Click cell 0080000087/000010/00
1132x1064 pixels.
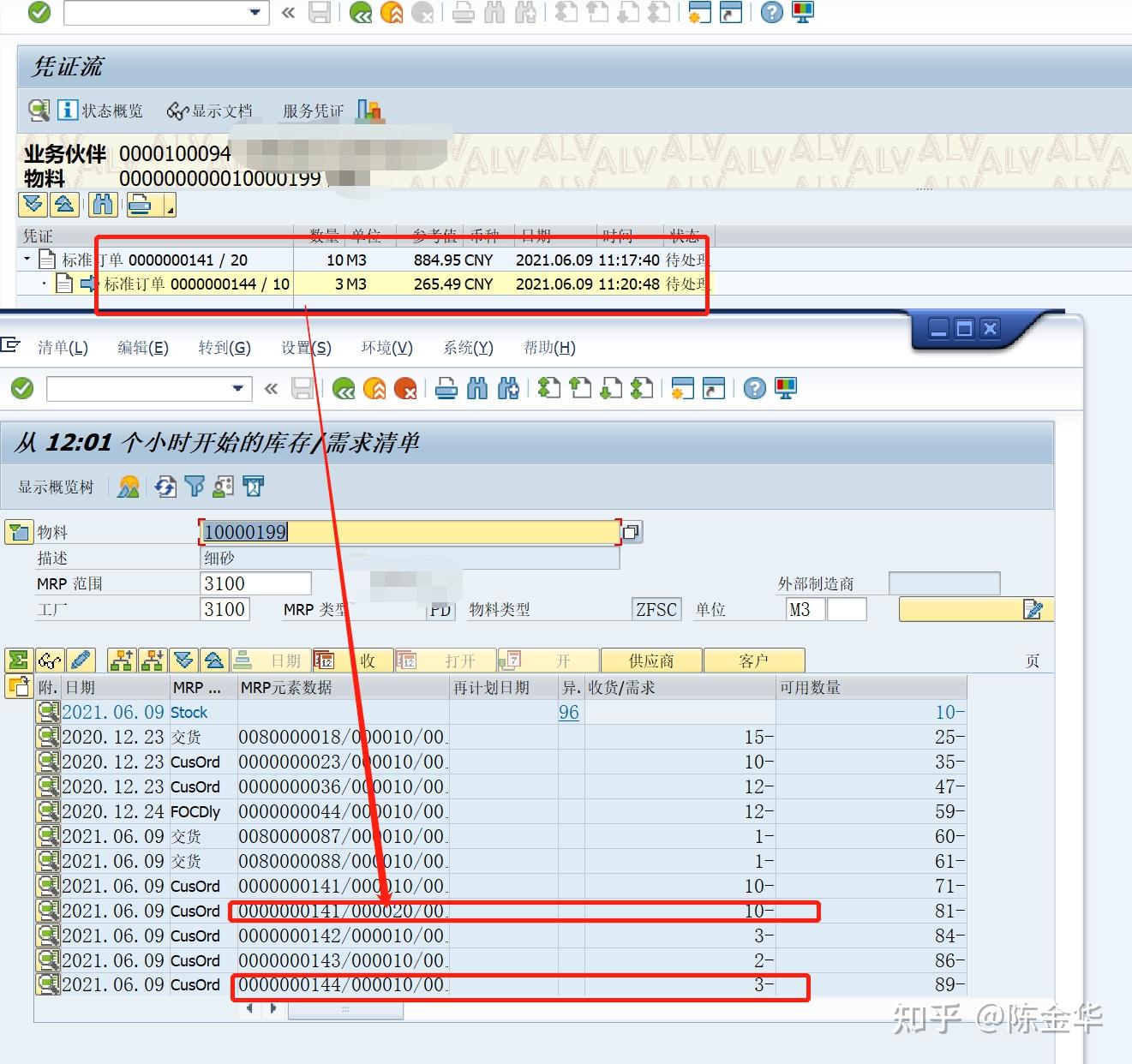pyautogui.click(x=343, y=836)
